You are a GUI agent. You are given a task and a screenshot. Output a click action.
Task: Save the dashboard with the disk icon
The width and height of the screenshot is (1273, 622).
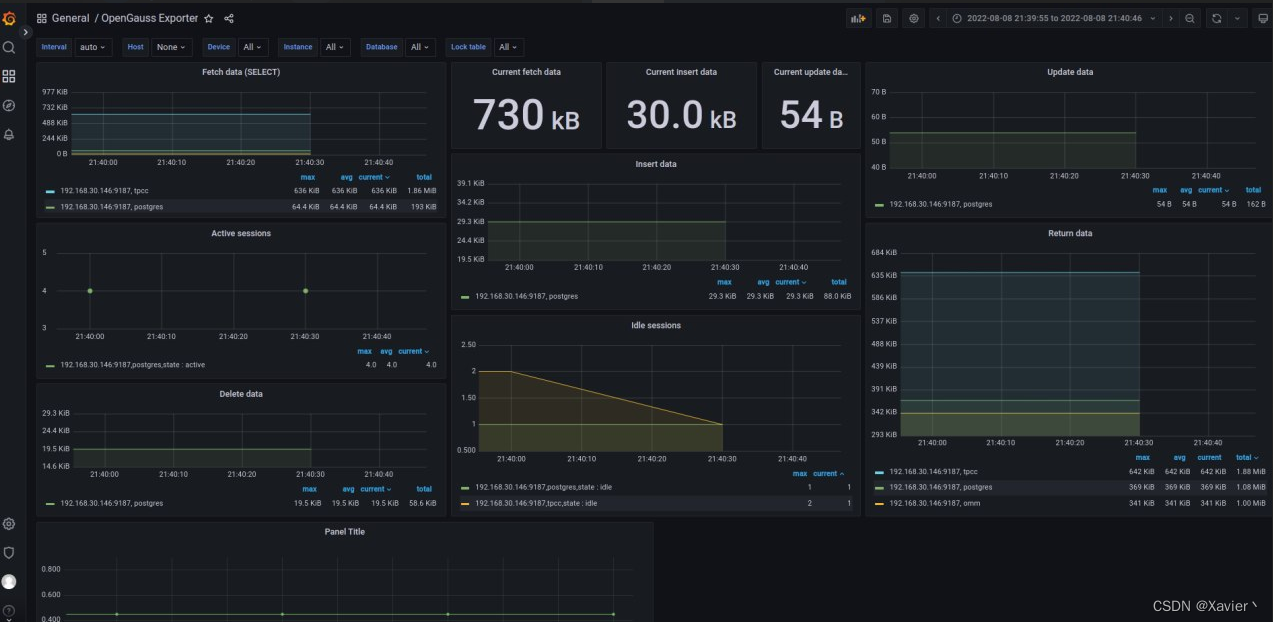[x=886, y=18]
